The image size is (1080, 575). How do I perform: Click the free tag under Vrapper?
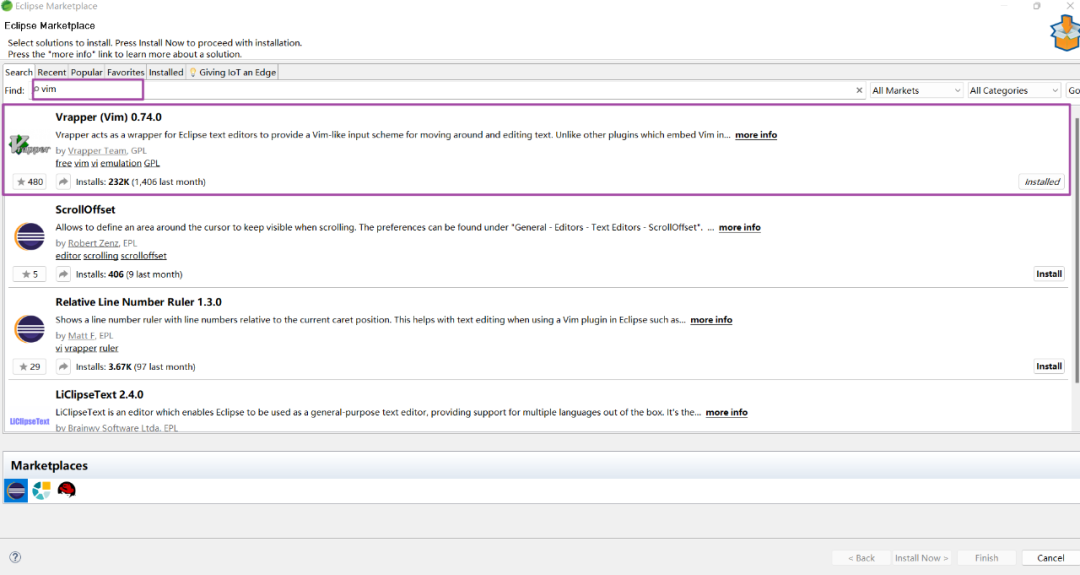(x=63, y=163)
